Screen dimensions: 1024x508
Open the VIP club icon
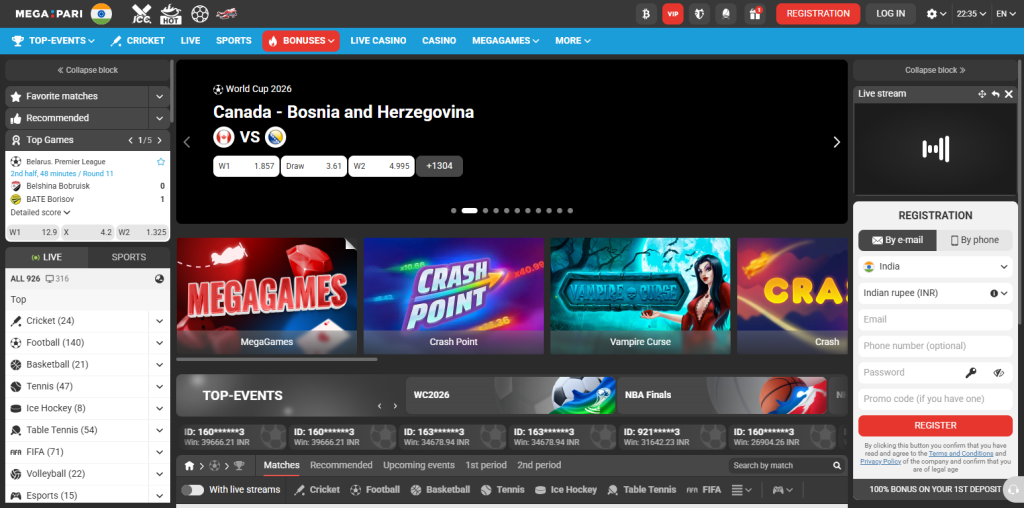pyautogui.click(x=673, y=14)
